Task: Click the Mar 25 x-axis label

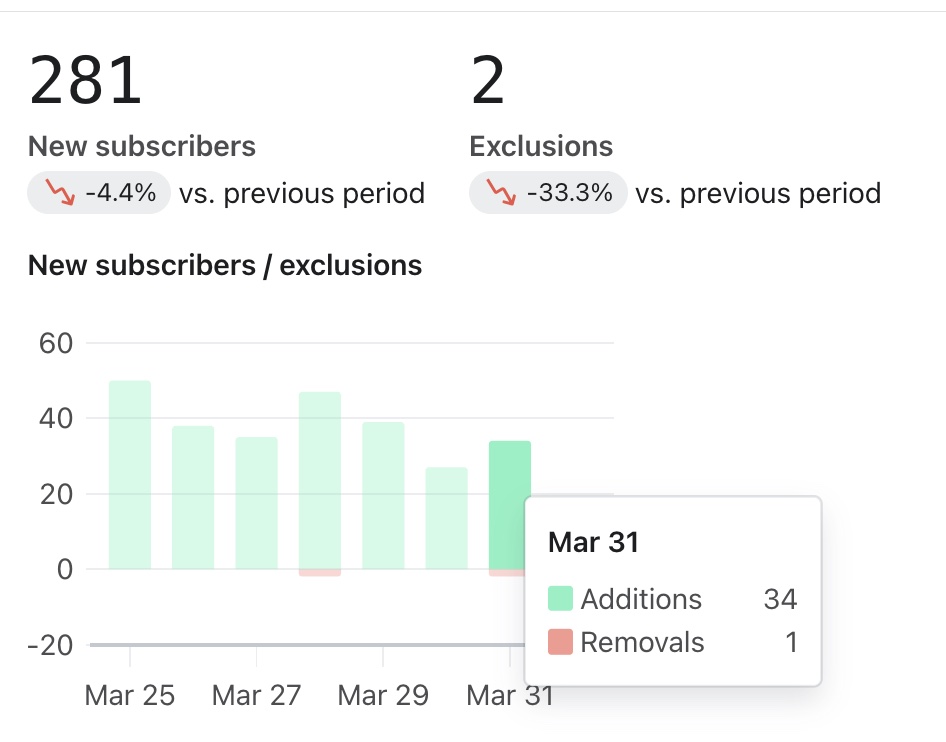Action: pos(130,695)
